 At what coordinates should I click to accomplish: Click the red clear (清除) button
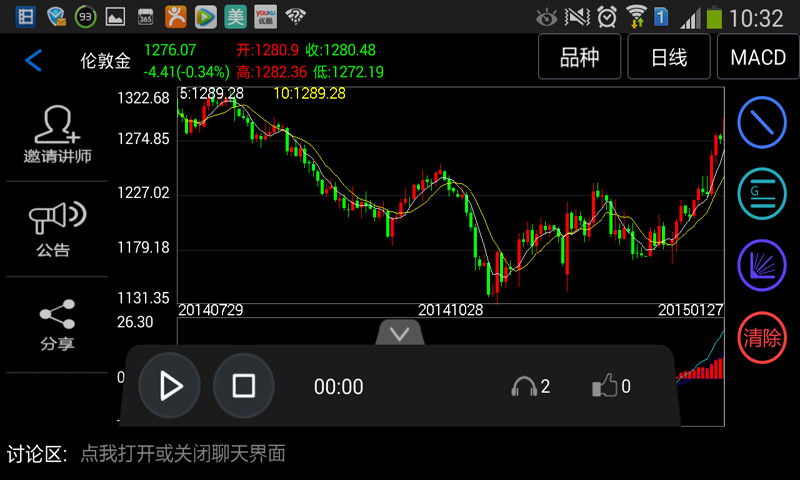pyautogui.click(x=763, y=338)
